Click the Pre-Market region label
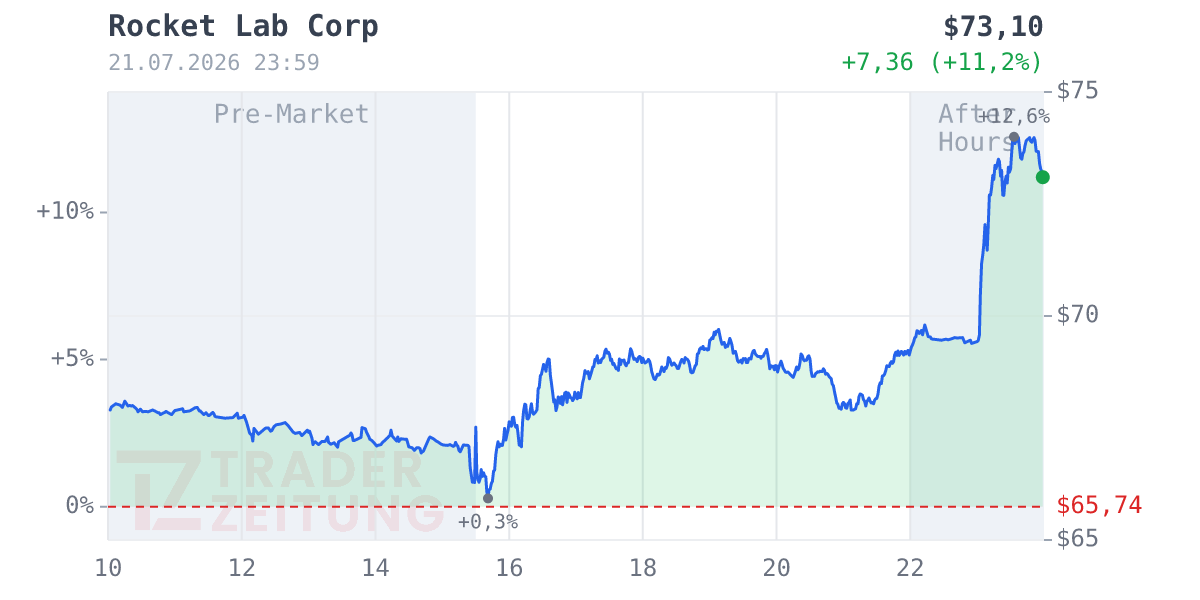1200x600 pixels. [291, 114]
